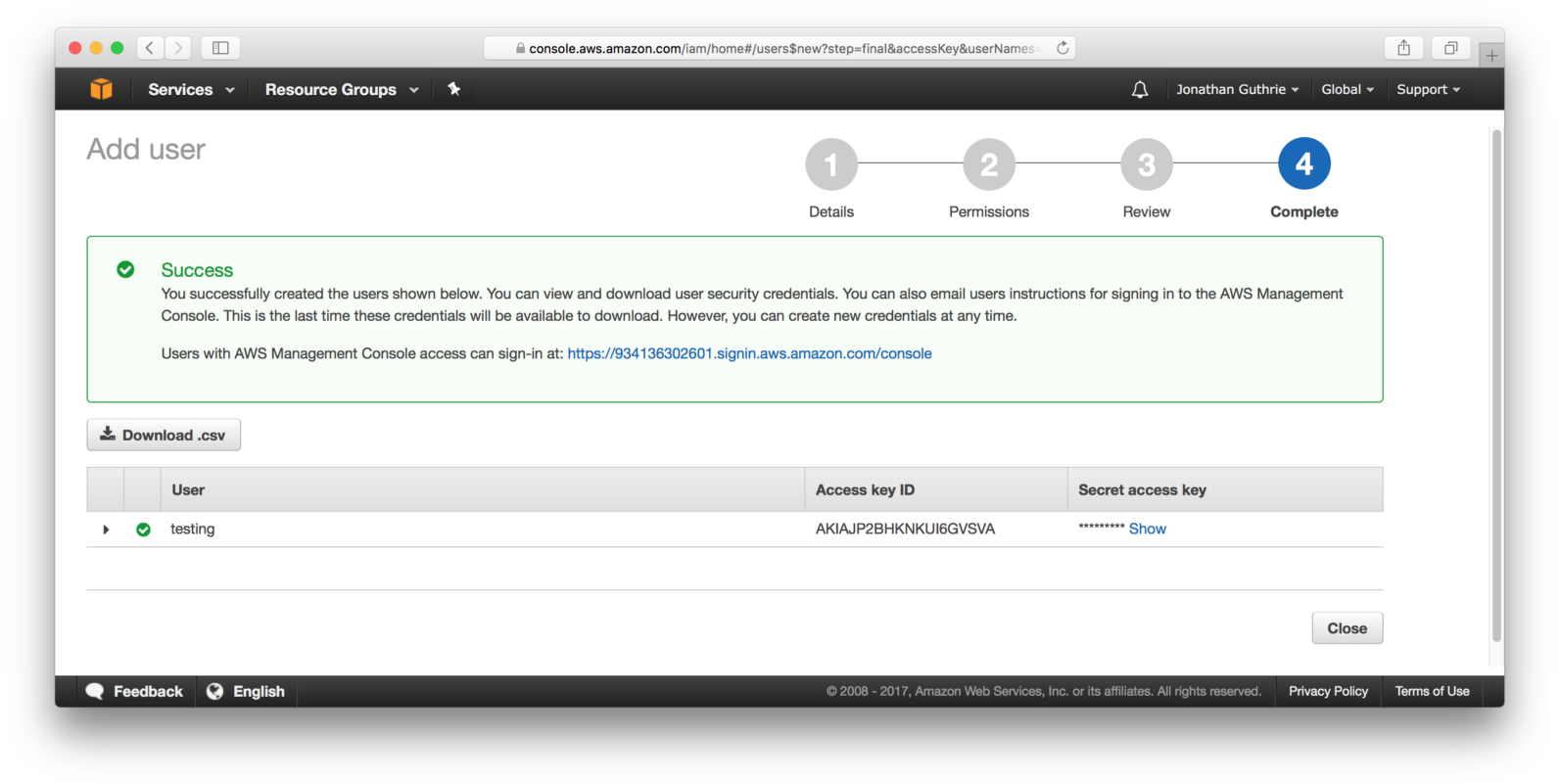Change language via English in the footer
The height and width of the screenshot is (784, 1559).
pos(259,691)
